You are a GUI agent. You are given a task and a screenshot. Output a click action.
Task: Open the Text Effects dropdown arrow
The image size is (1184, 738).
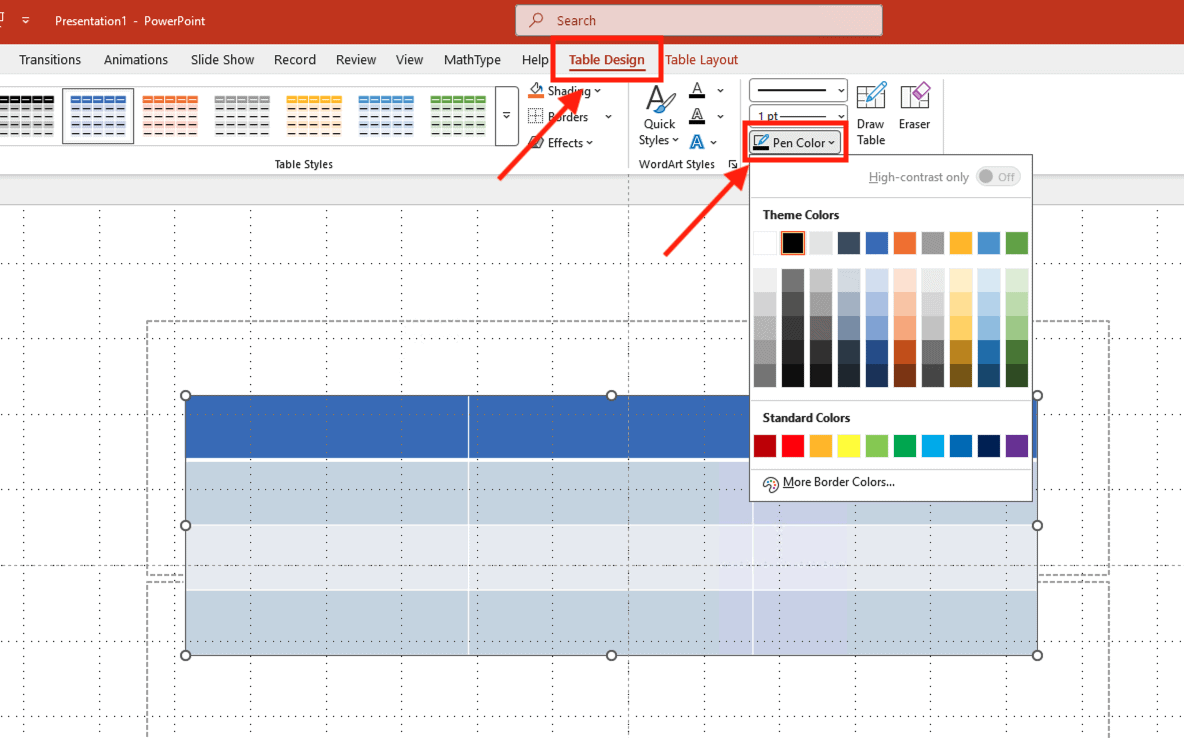tap(714, 142)
